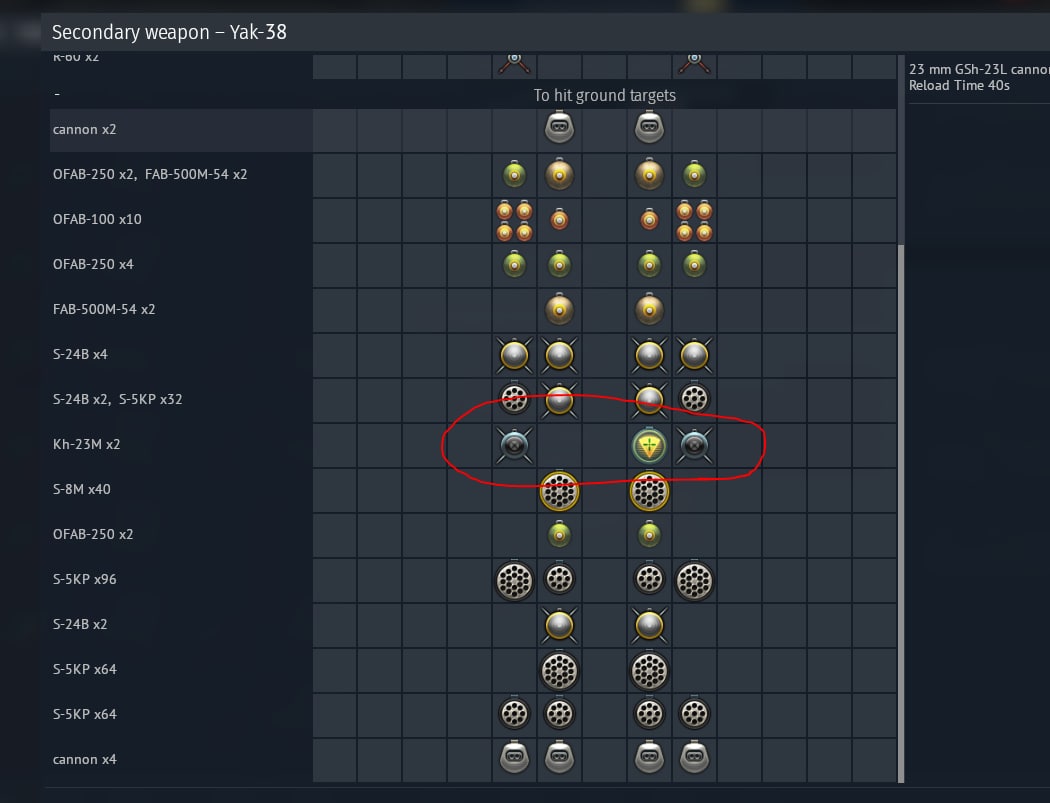Viewport: 1050px width, 803px height.
Task: Click the leftmost large rocket pod in S-5KP x96 row
Action: (x=514, y=580)
